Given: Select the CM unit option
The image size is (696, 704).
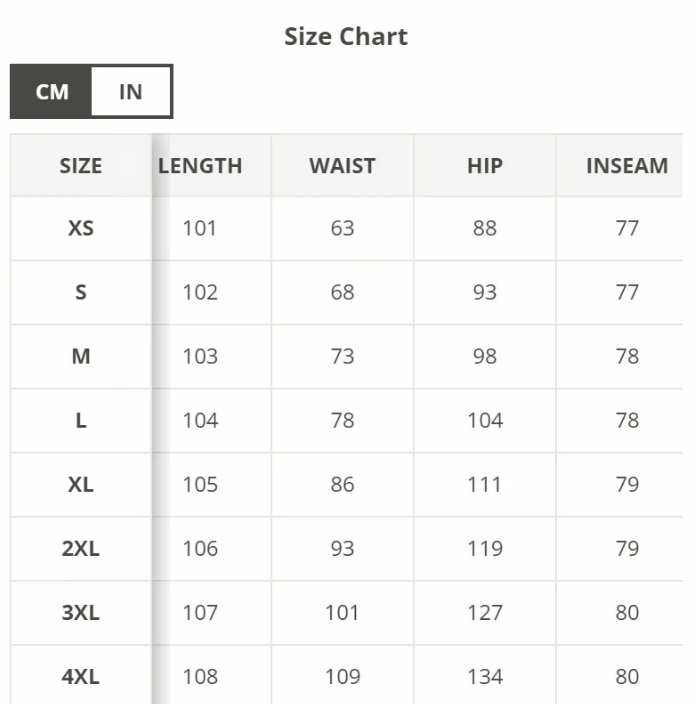Looking at the screenshot, I should click(52, 92).
